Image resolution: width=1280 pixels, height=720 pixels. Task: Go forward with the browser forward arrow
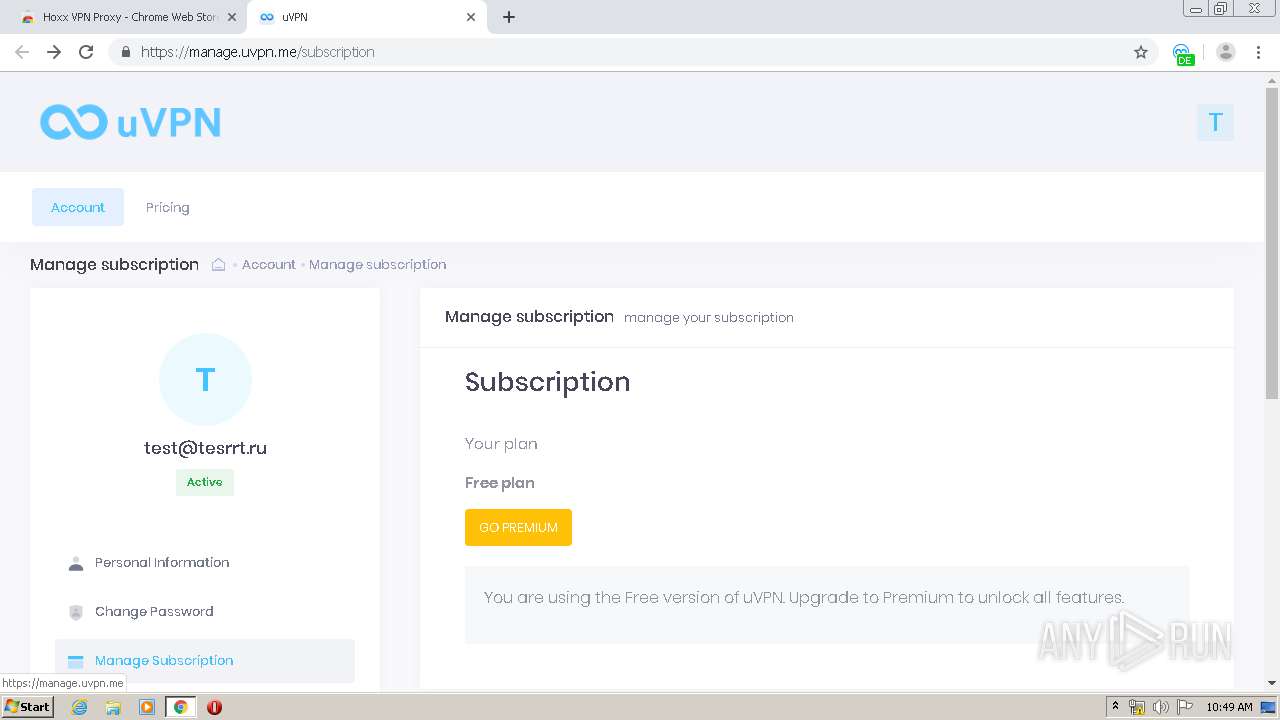pyautogui.click(x=54, y=52)
